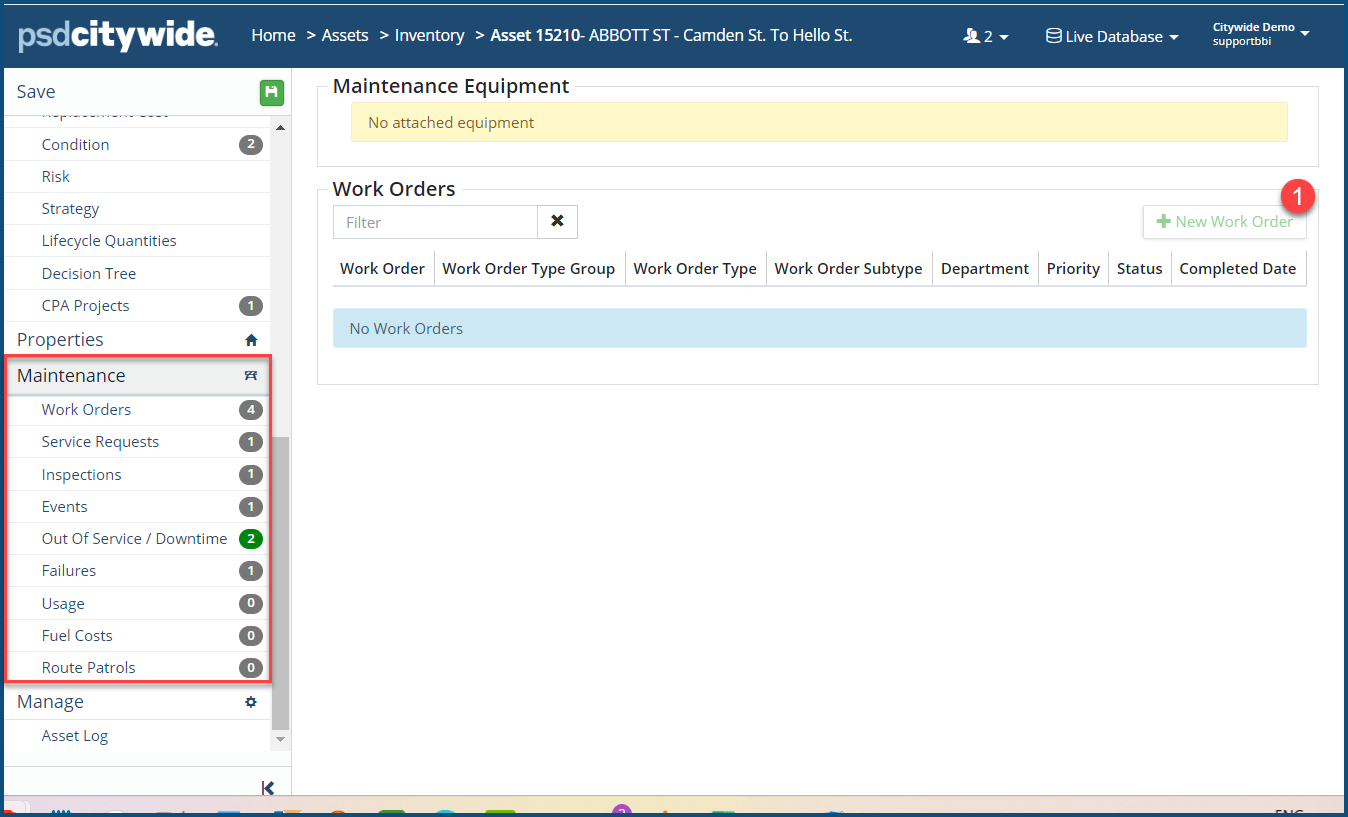1348x817 pixels.
Task: Click into the work orders Filter field
Action: pyautogui.click(x=435, y=222)
